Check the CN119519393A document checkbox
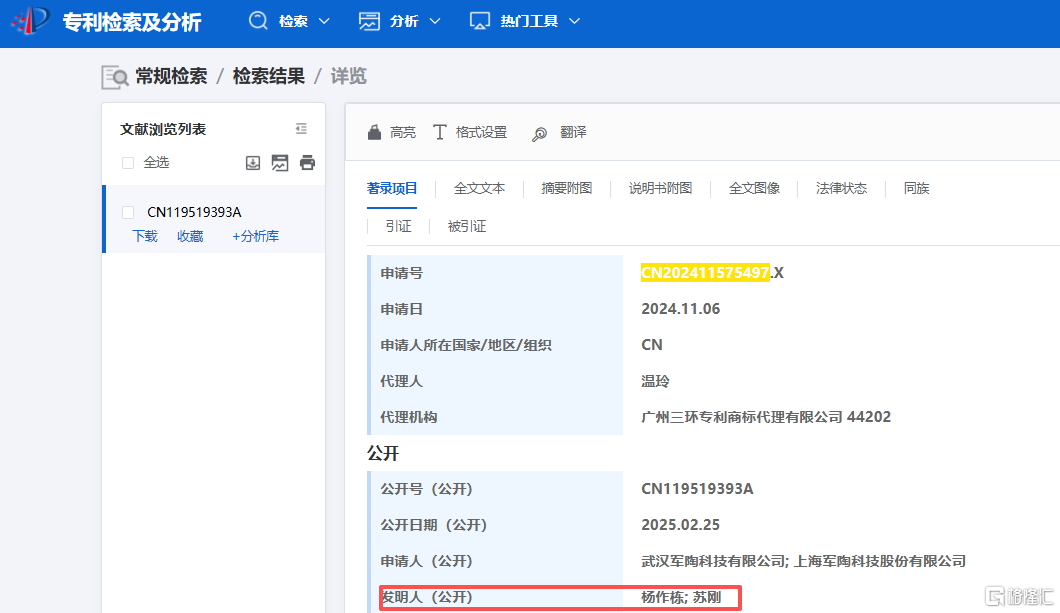Image resolution: width=1060 pixels, height=613 pixels. click(128, 212)
